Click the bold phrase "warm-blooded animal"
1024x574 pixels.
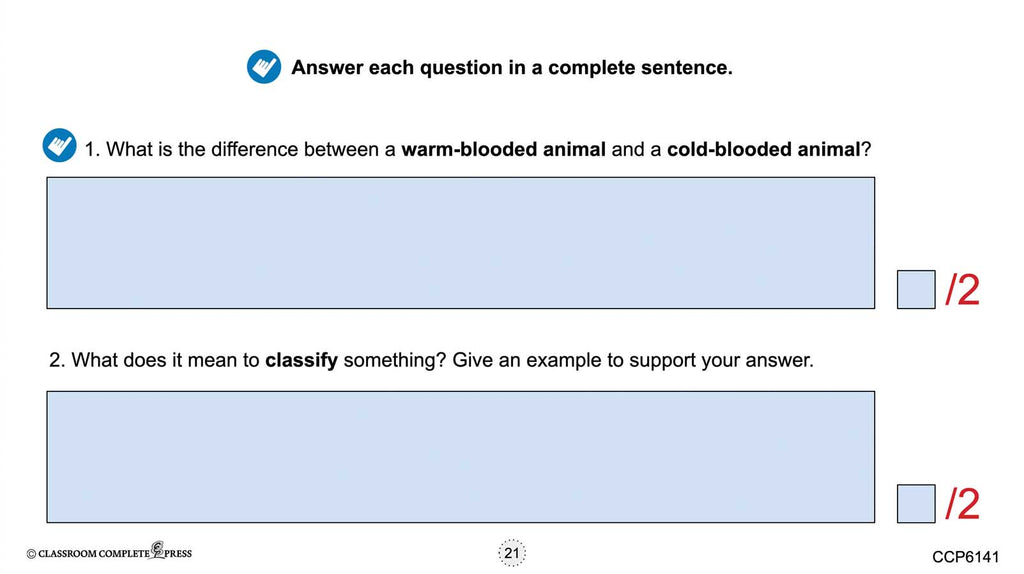pyautogui.click(x=503, y=150)
